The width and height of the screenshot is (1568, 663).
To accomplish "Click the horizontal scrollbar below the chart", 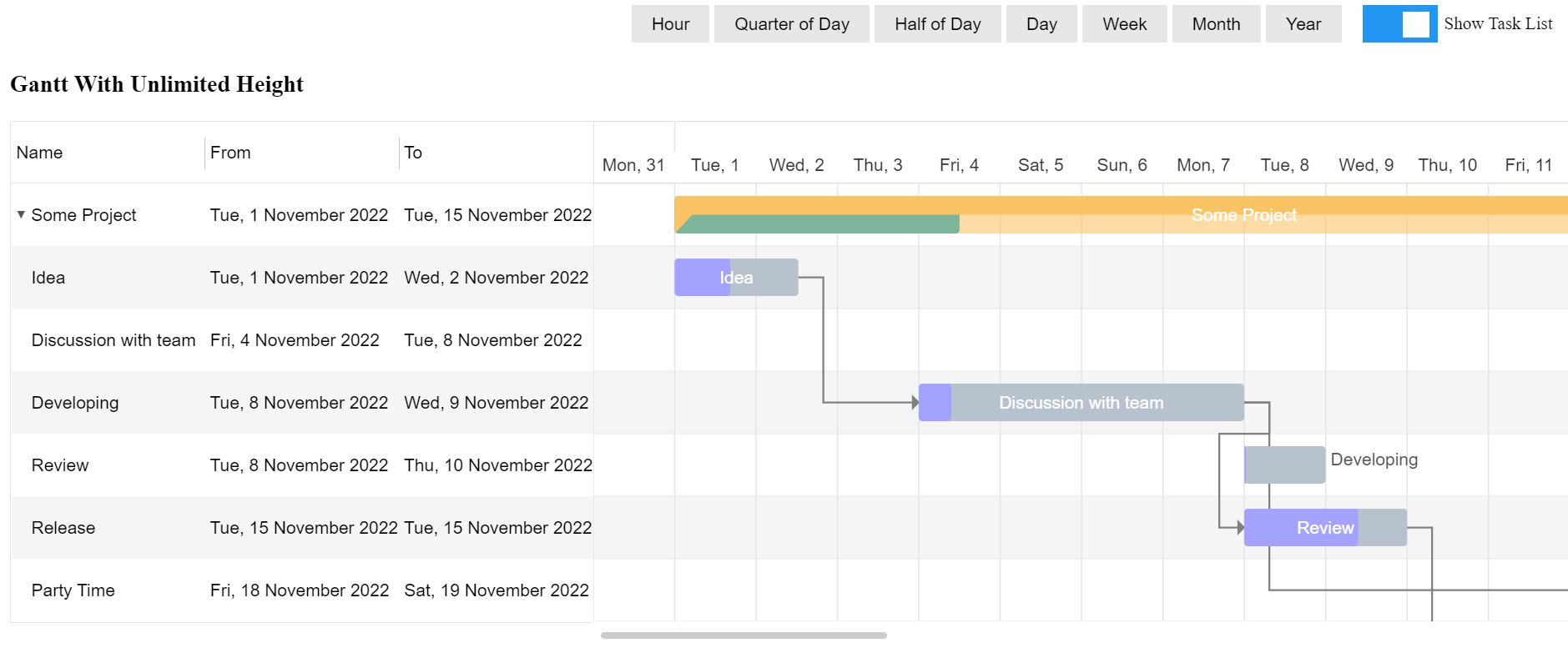I will click(x=742, y=635).
